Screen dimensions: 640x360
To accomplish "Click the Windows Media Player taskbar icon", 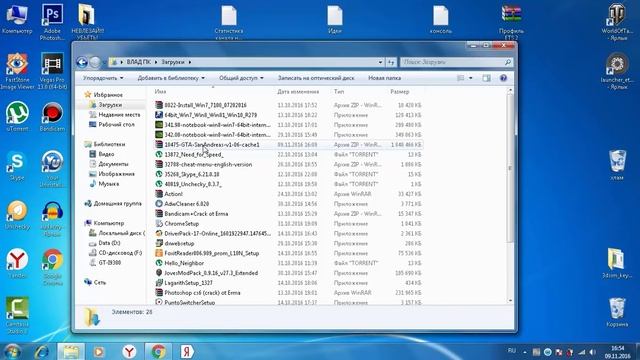I will pos(99,351).
